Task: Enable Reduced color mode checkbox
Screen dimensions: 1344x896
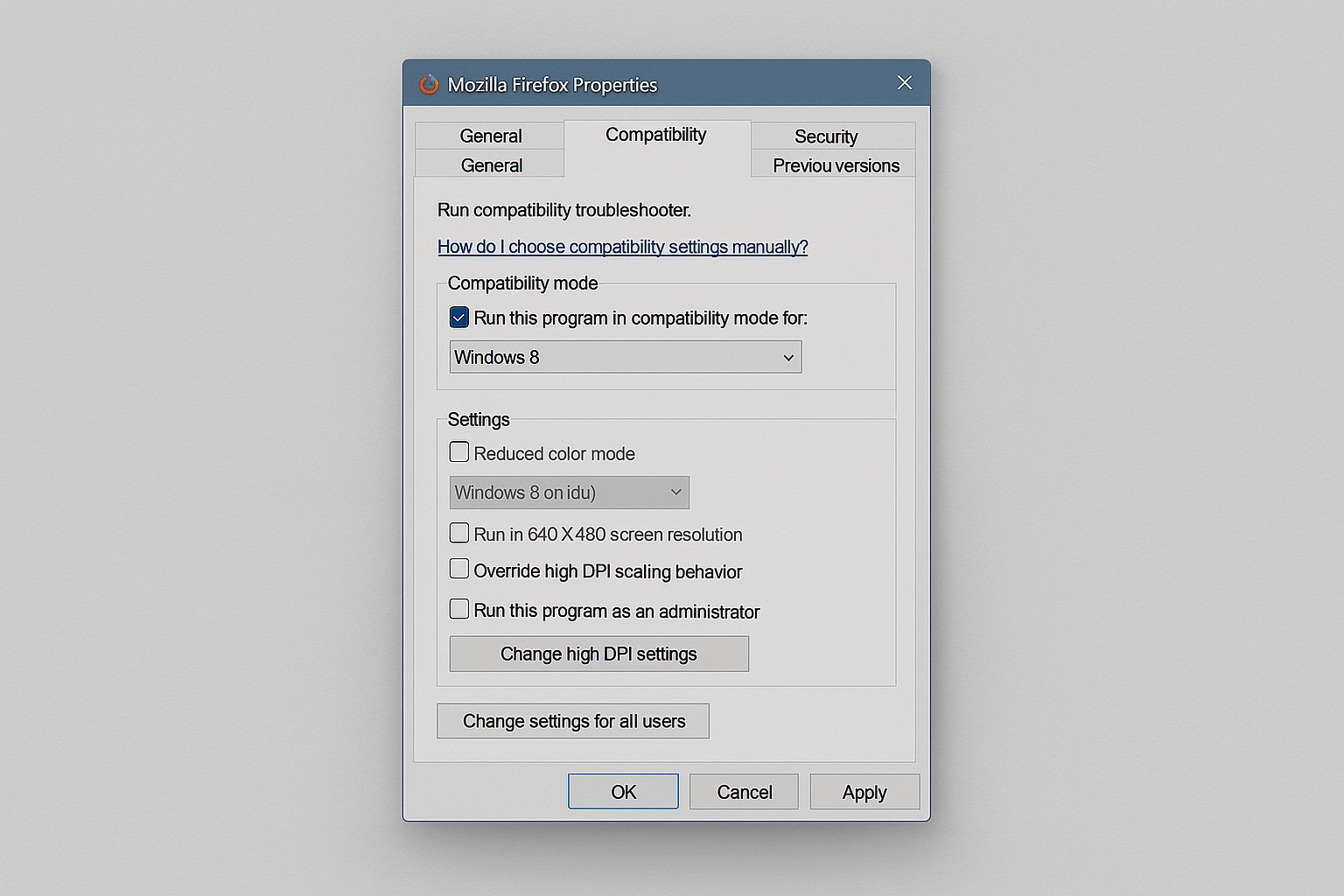Action: (459, 452)
